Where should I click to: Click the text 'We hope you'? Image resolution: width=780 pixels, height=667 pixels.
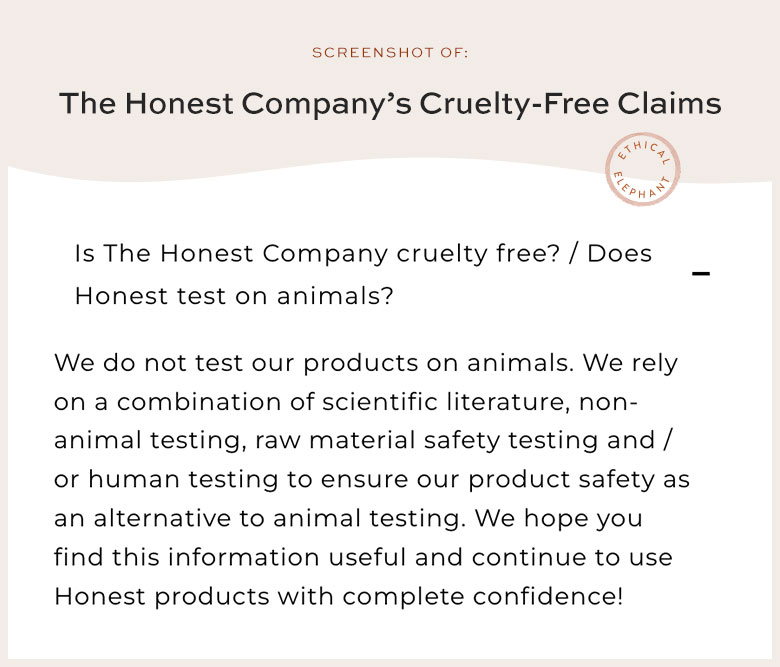pyautogui.click(x=559, y=518)
